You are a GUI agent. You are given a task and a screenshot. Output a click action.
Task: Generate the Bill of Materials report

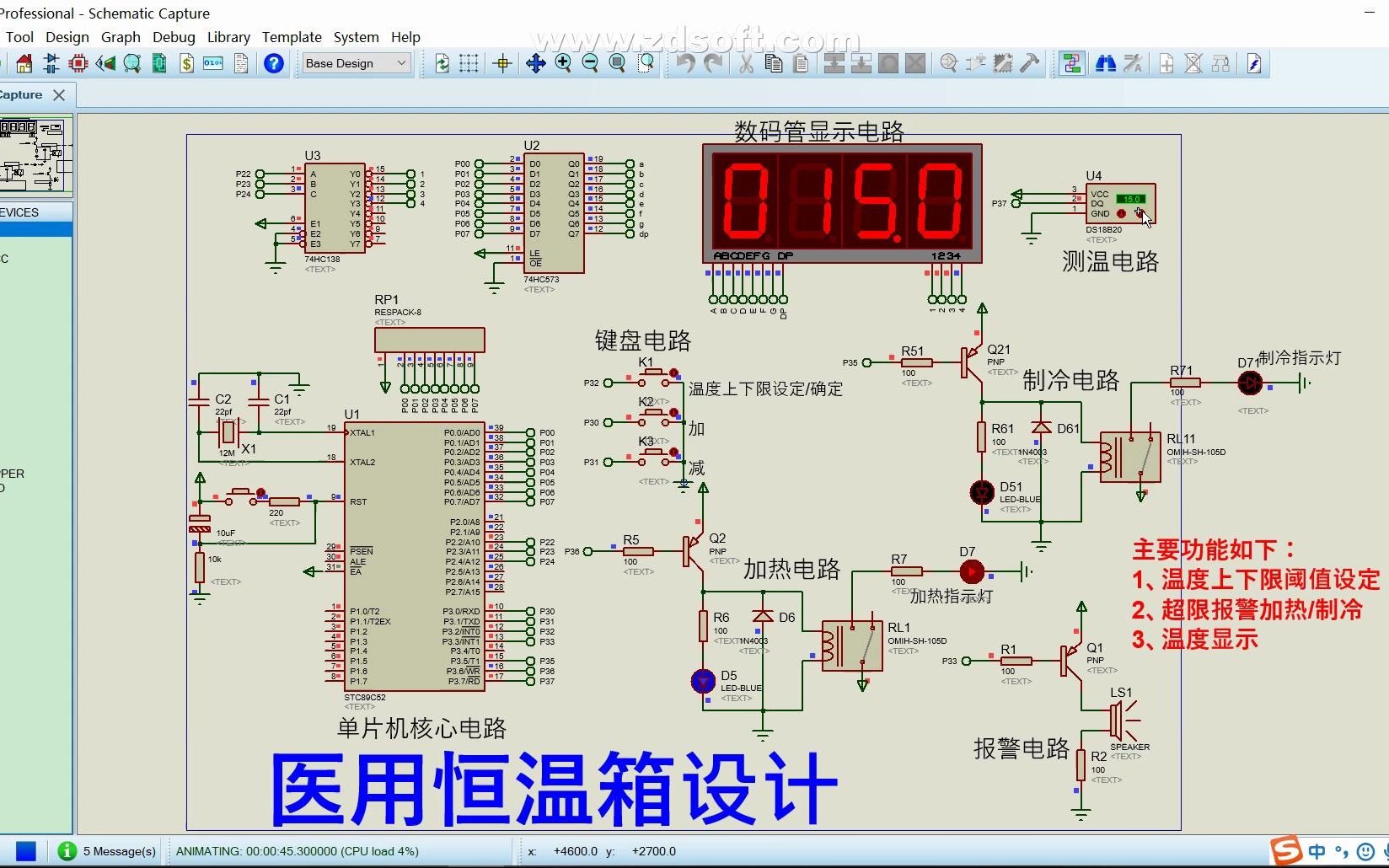pos(186,63)
